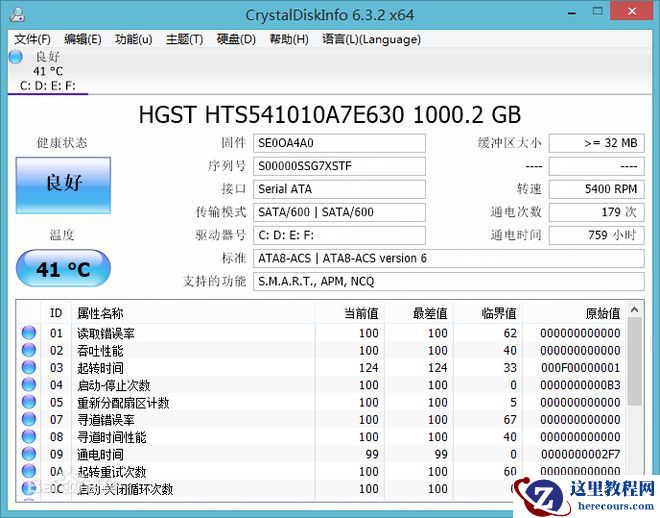The image size is (660, 518).
Task: Select the 寻道错误率 attribute name
Action: click(x=106, y=420)
